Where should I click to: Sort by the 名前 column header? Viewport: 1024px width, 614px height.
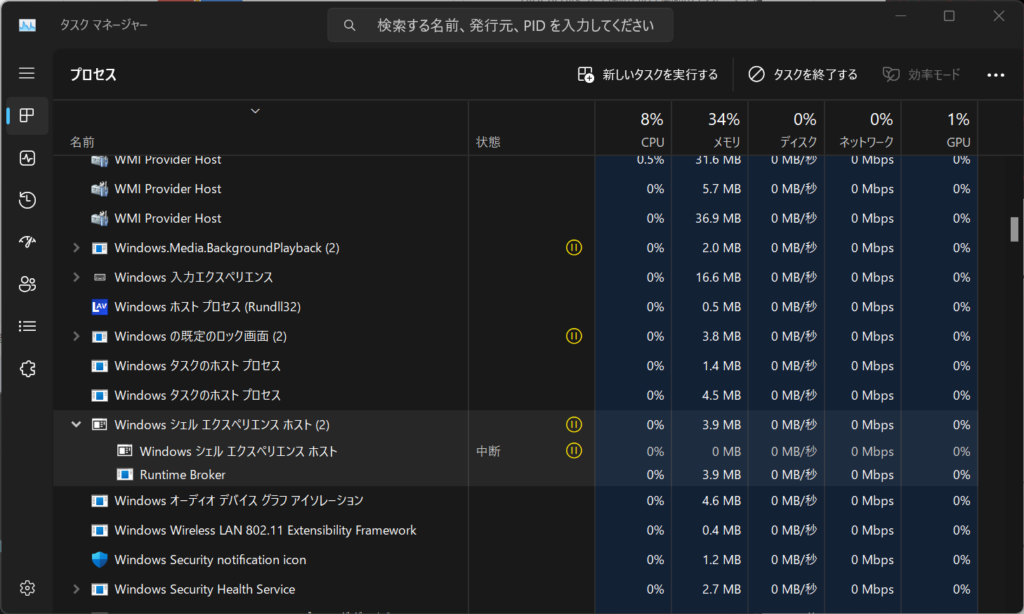click(261, 129)
